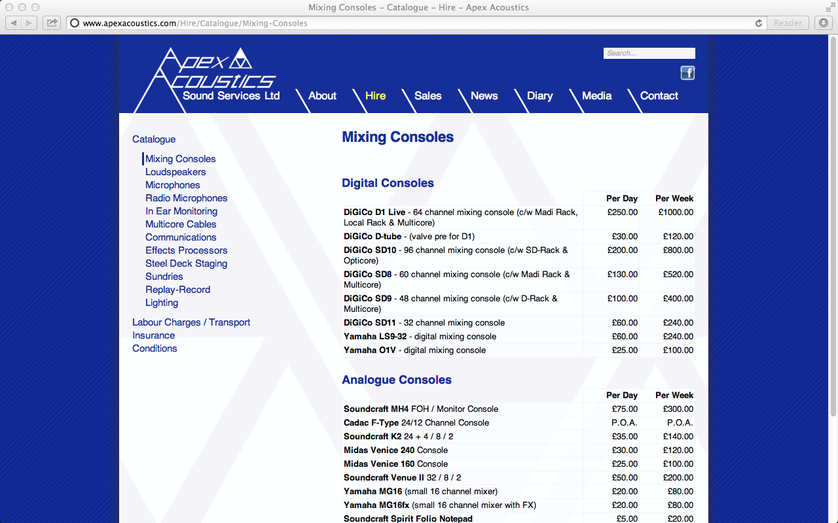The image size is (838, 523).
Task: Click the Reader button
Action: [787, 23]
